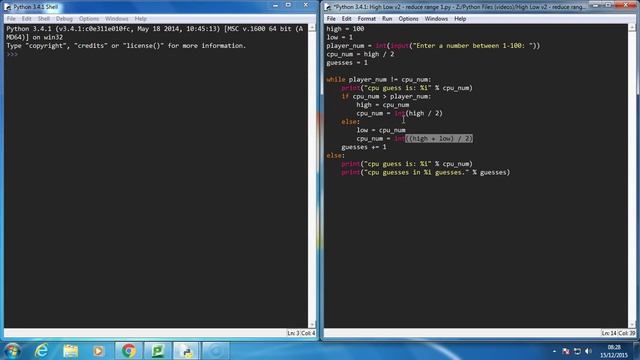
Task: Open Windows menu in Python Shell window
Action: point(117,19)
